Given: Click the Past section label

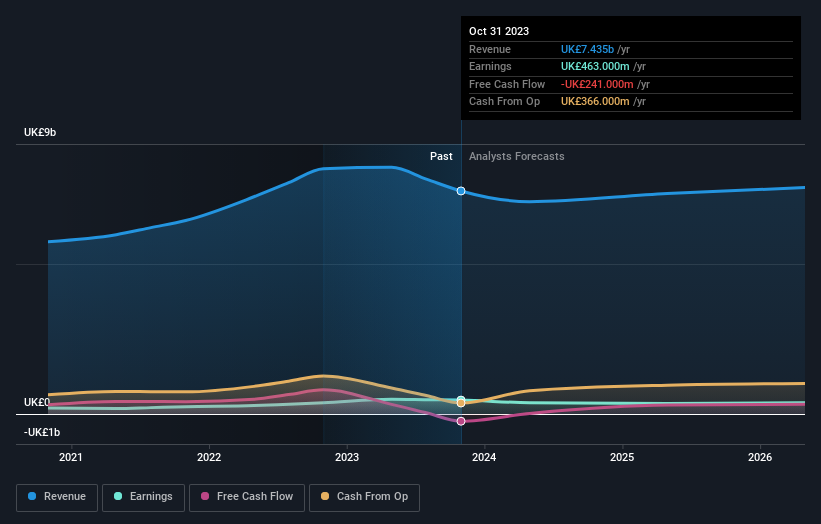Looking at the screenshot, I should (441, 157).
